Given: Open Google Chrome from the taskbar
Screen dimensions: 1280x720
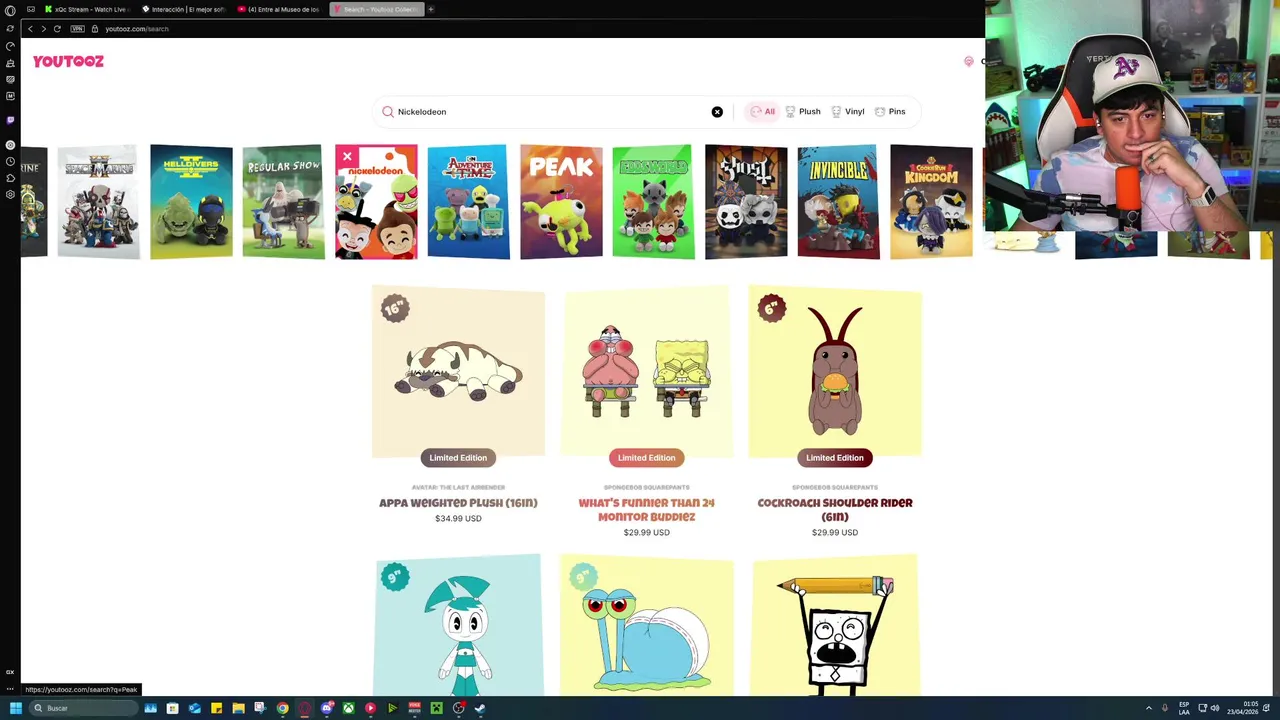Looking at the screenshot, I should pyautogui.click(x=282, y=708).
